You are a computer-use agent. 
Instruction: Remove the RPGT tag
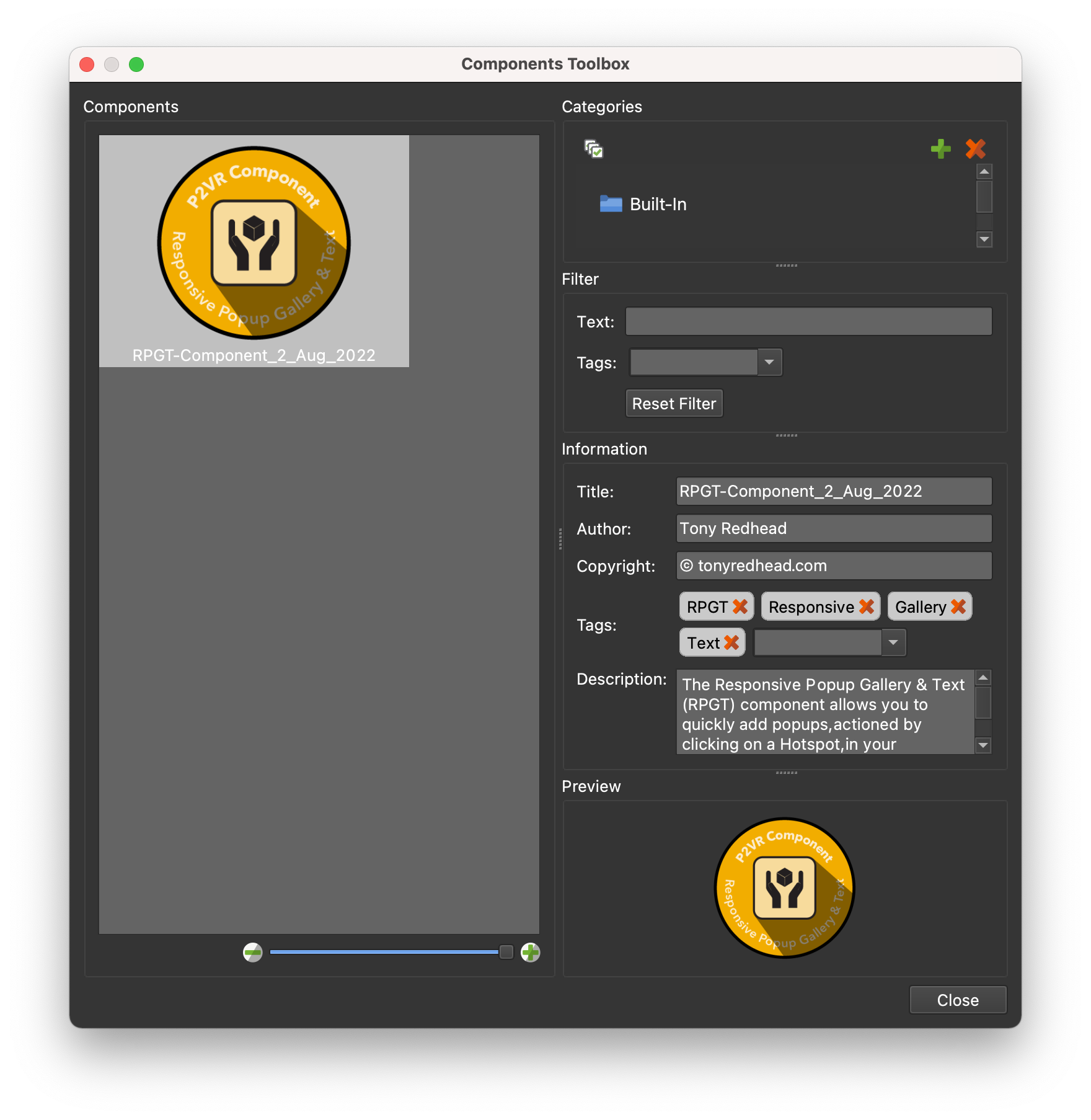pyautogui.click(x=741, y=607)
